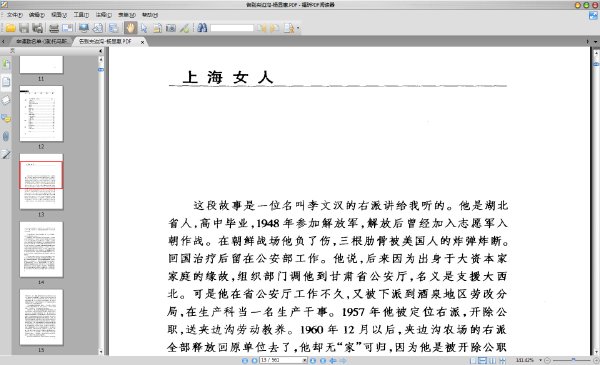Switch to the first document tab
This screenshot has height=365, width=600.
pyautogui.click(x=40, y=41)
